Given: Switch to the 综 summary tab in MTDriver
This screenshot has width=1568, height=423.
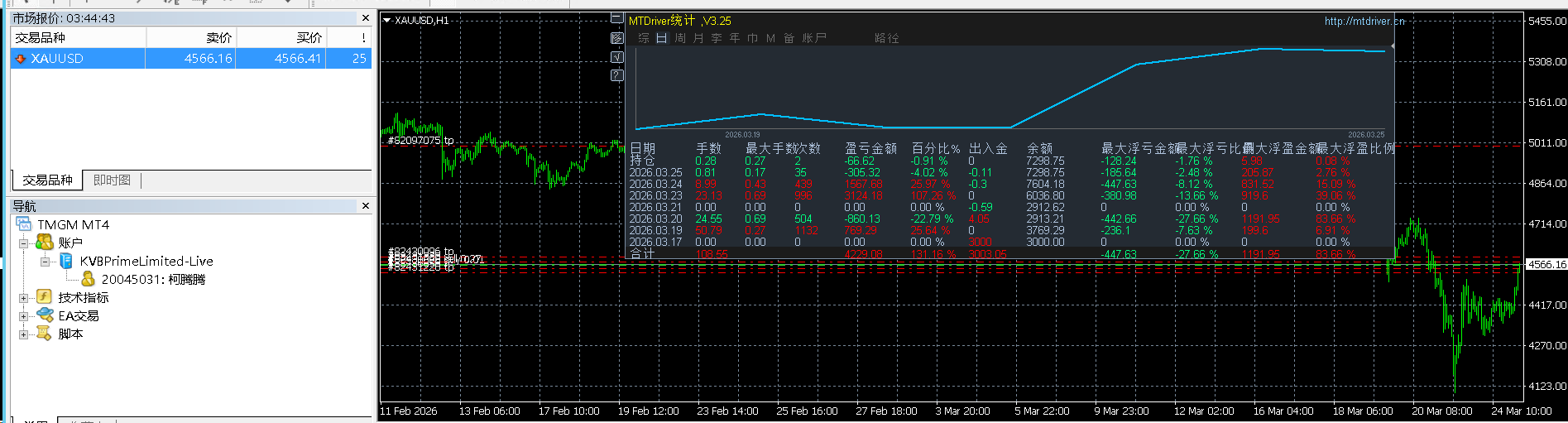Looking at the screenshot, I should [x=644, y=38].
